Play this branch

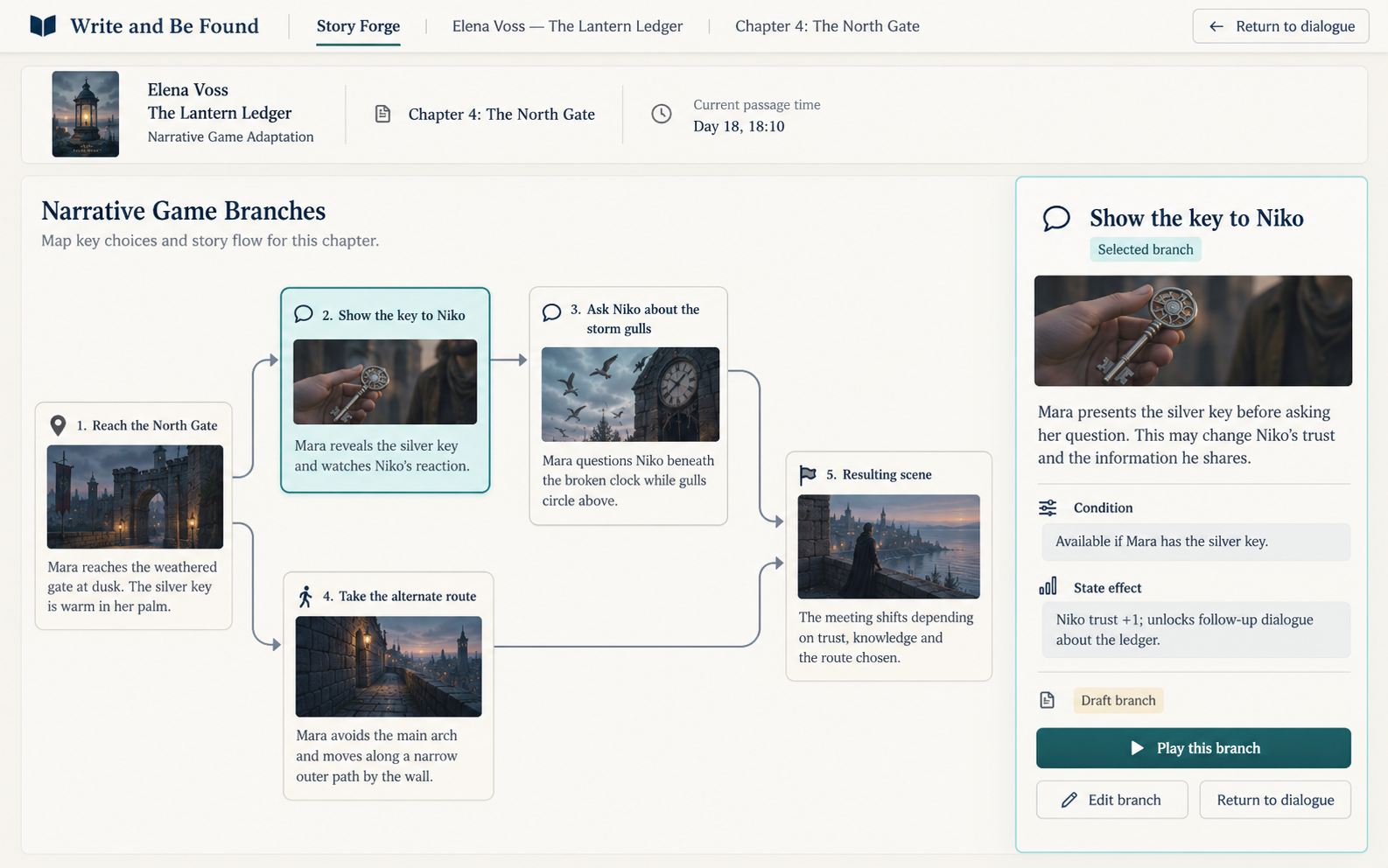(1194, 748)
